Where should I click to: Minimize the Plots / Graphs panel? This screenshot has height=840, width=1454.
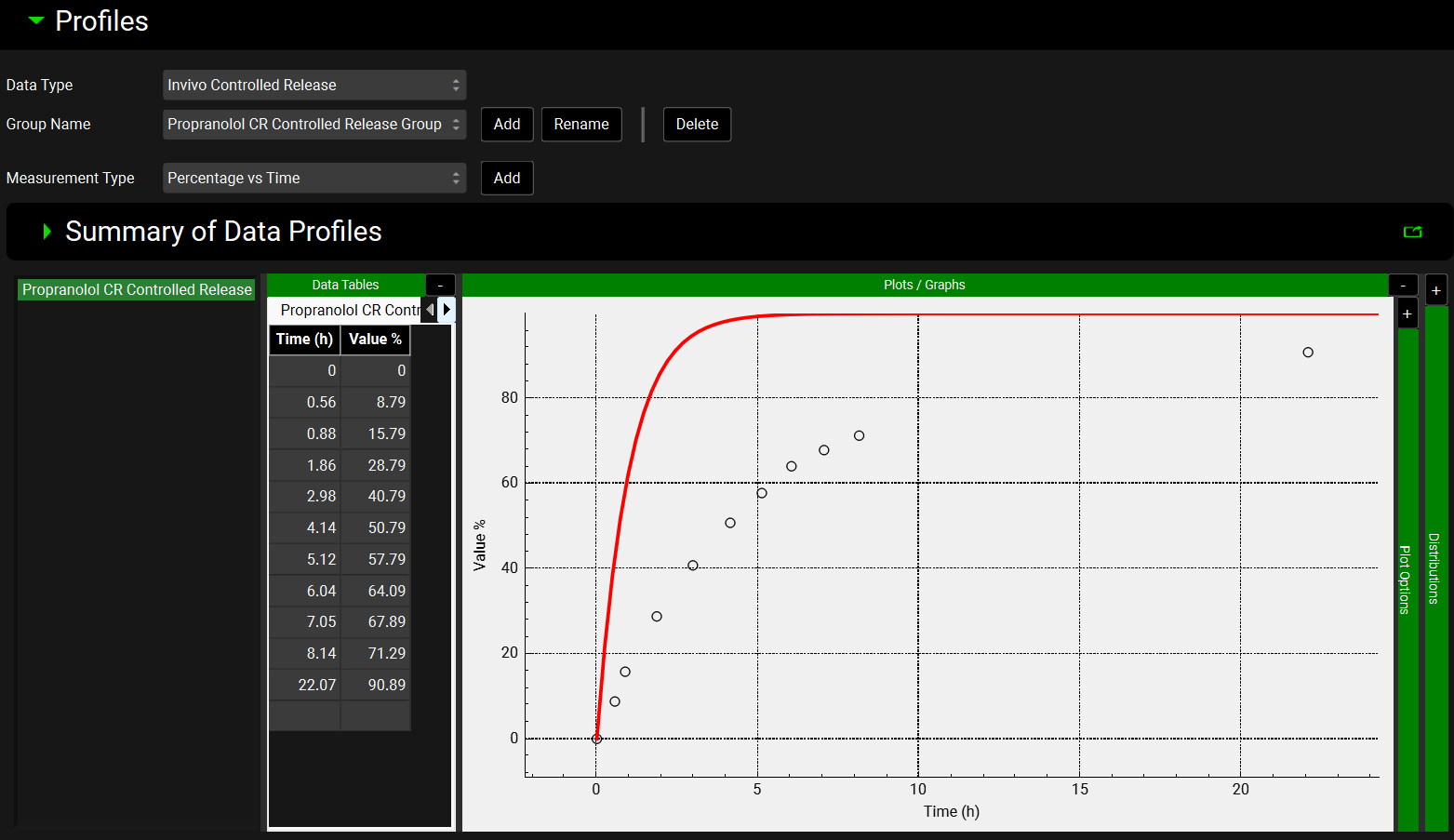point(1403,286)
